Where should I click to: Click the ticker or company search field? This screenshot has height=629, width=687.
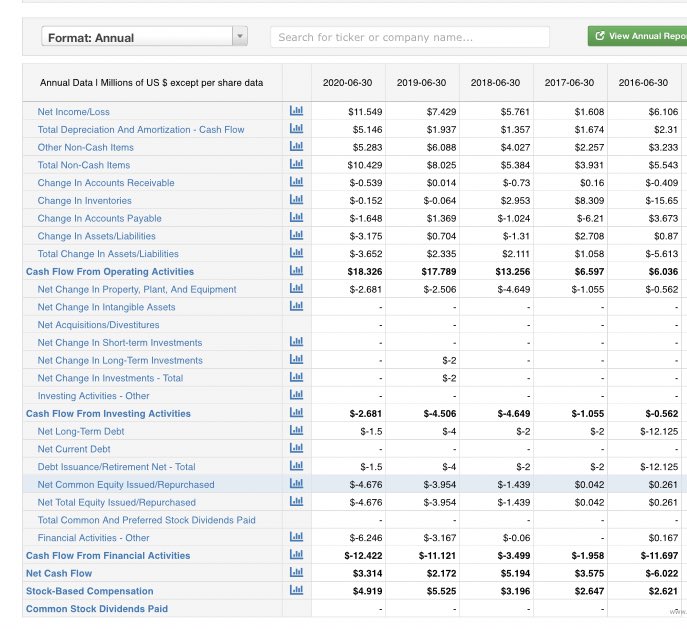410,37
